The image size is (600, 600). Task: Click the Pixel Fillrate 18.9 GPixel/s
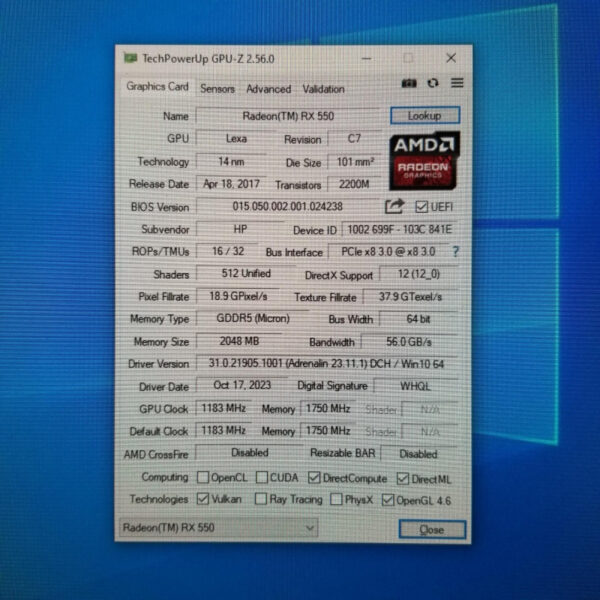coord(238,296)
